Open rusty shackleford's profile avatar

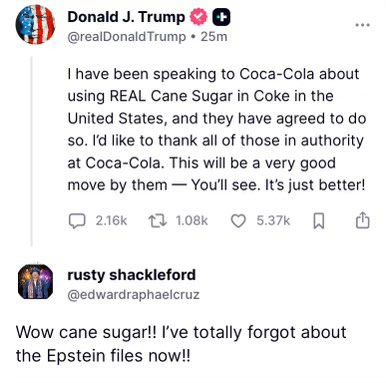(x=35, y=281)
